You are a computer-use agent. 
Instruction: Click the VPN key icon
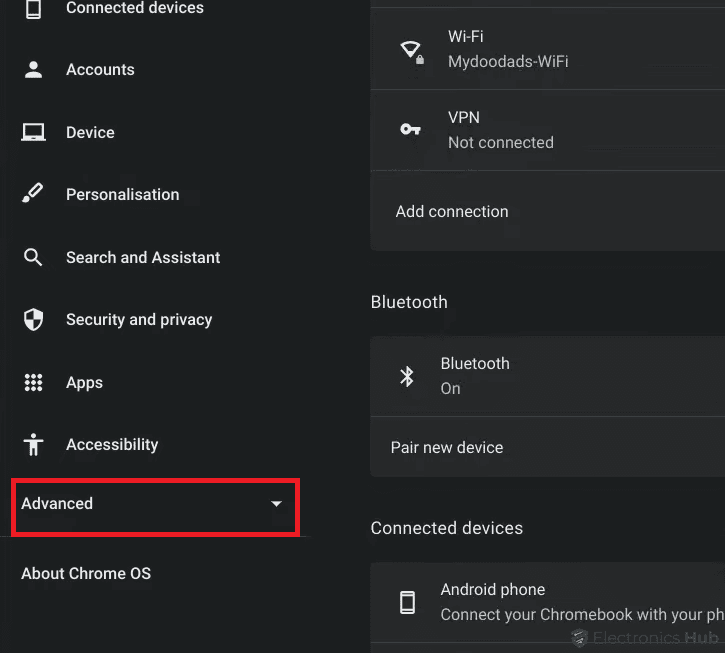[410, 129]
